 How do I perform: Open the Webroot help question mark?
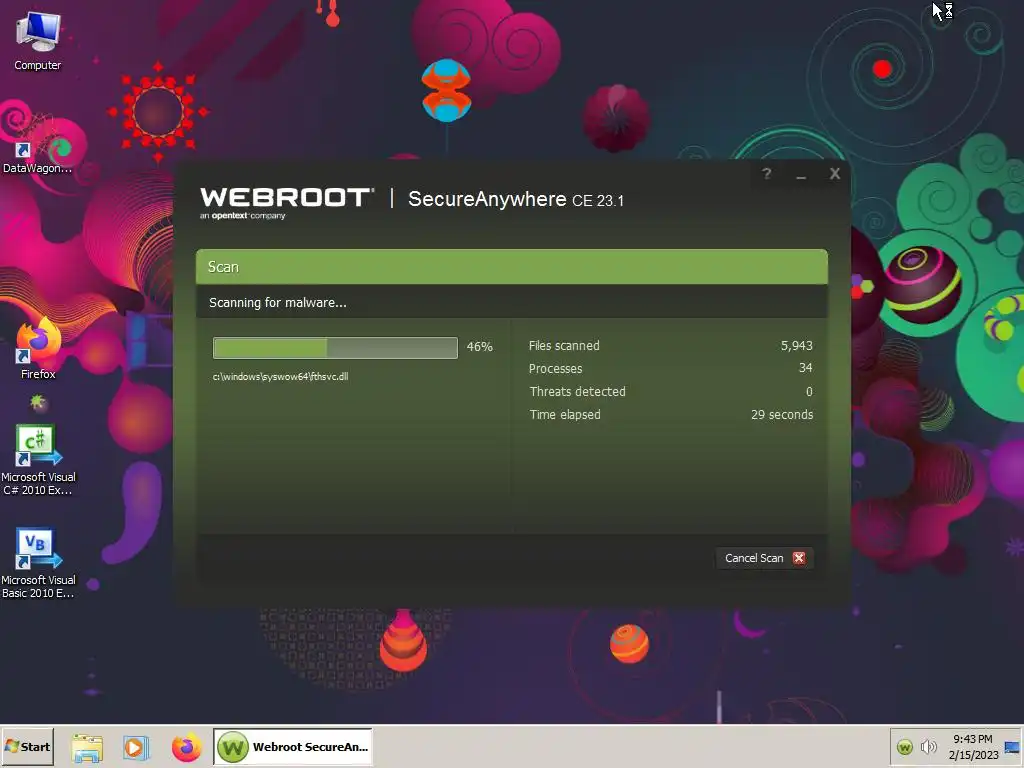(x=767, y=174)
